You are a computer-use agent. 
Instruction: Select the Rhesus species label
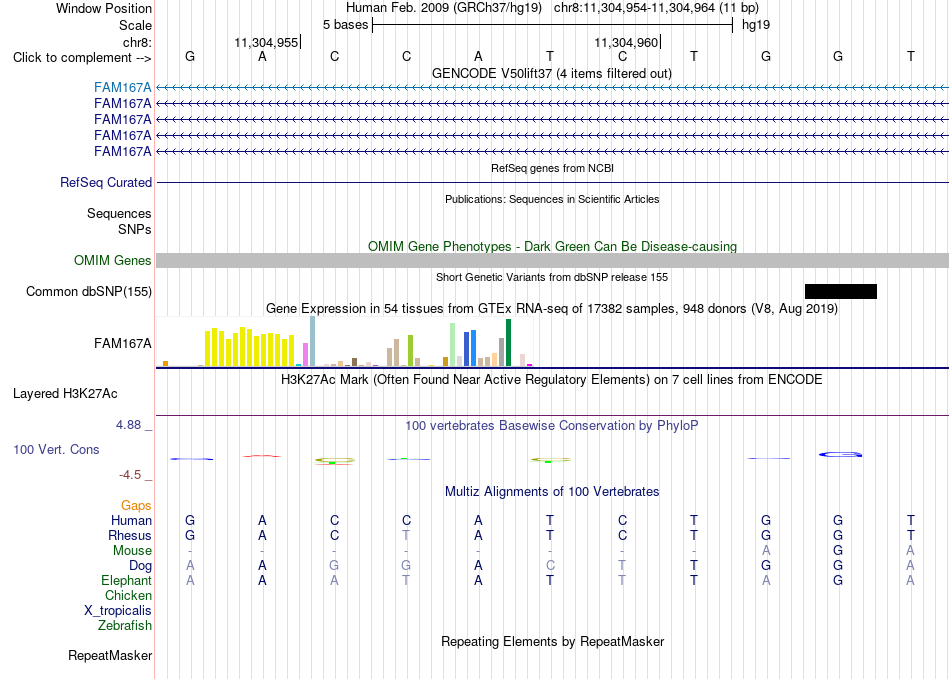click(x=130, y=535)
